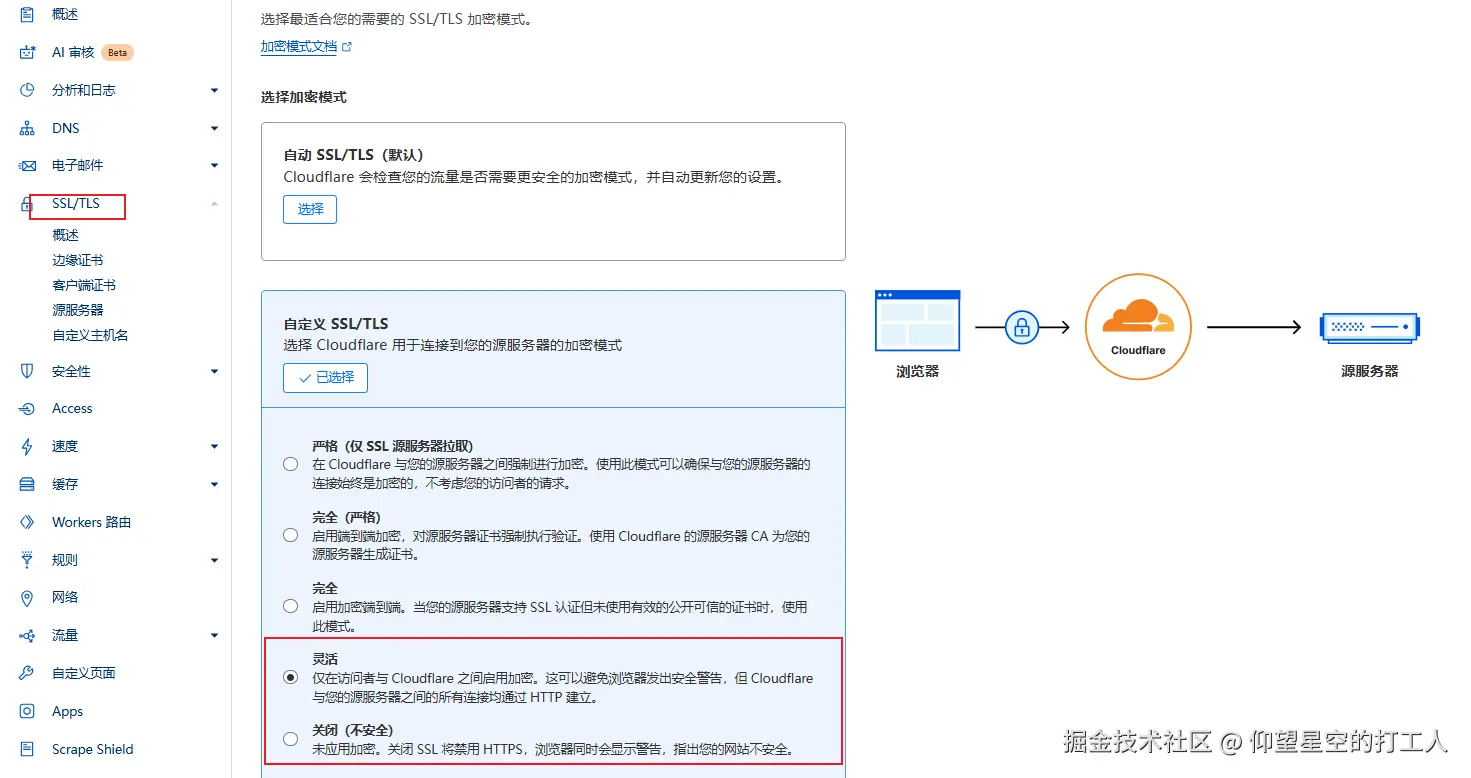Expand the 速度 menu arrow
1471x778 pixels.
point(214,446)
